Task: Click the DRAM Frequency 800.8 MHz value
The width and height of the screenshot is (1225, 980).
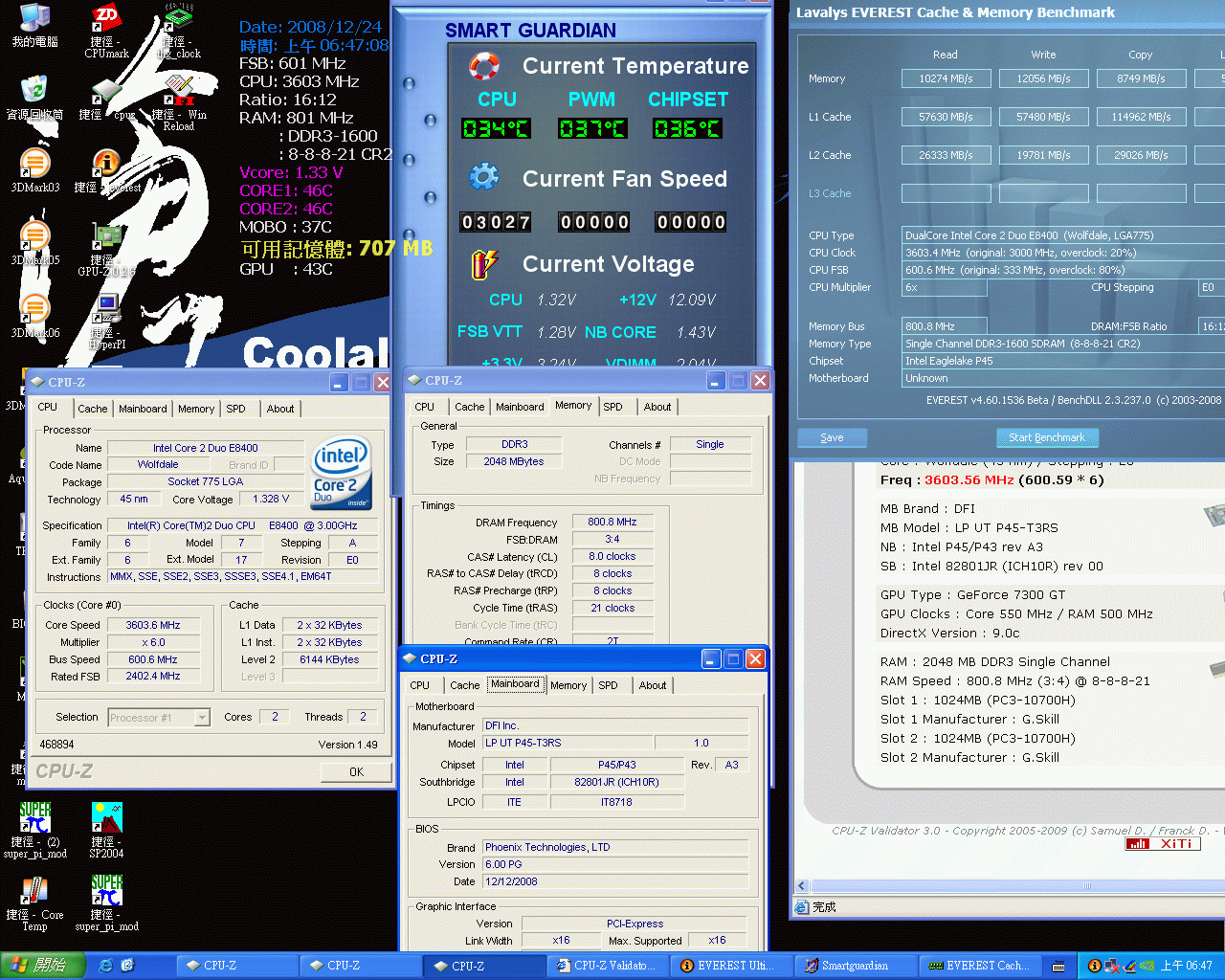Action: (x=612, y=523)
